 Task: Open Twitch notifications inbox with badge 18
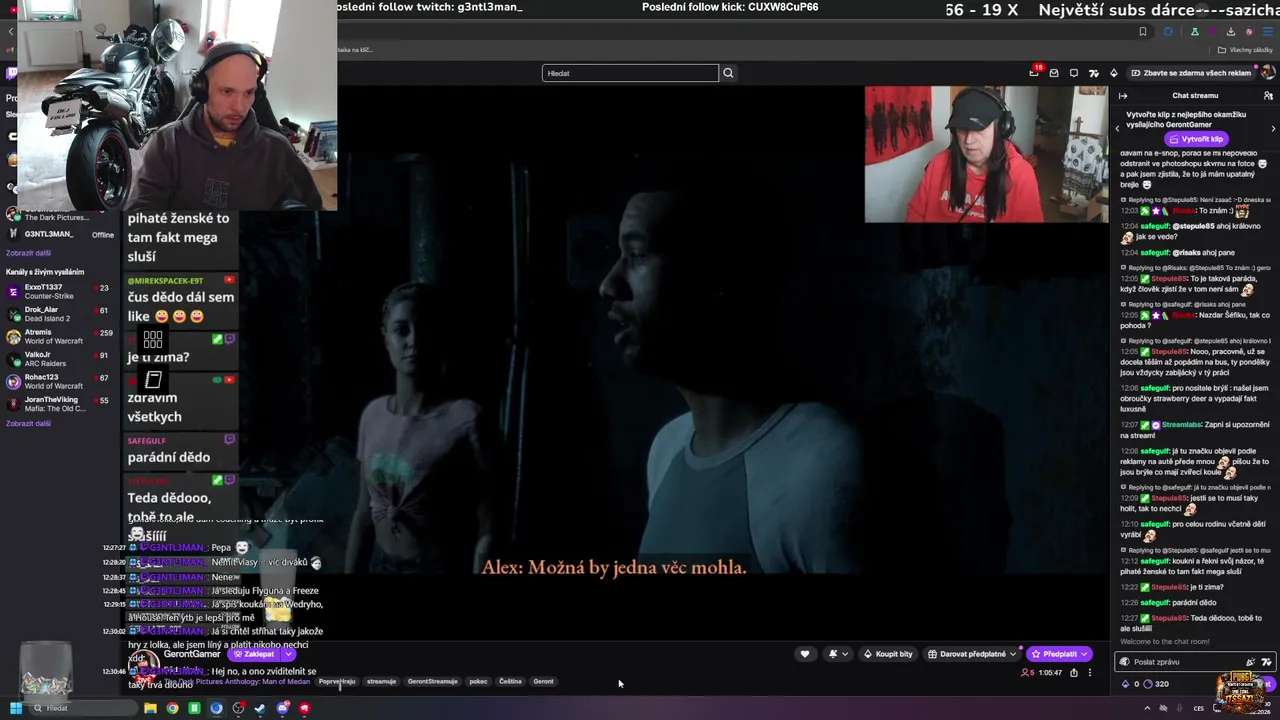(x=1034, y=73)
